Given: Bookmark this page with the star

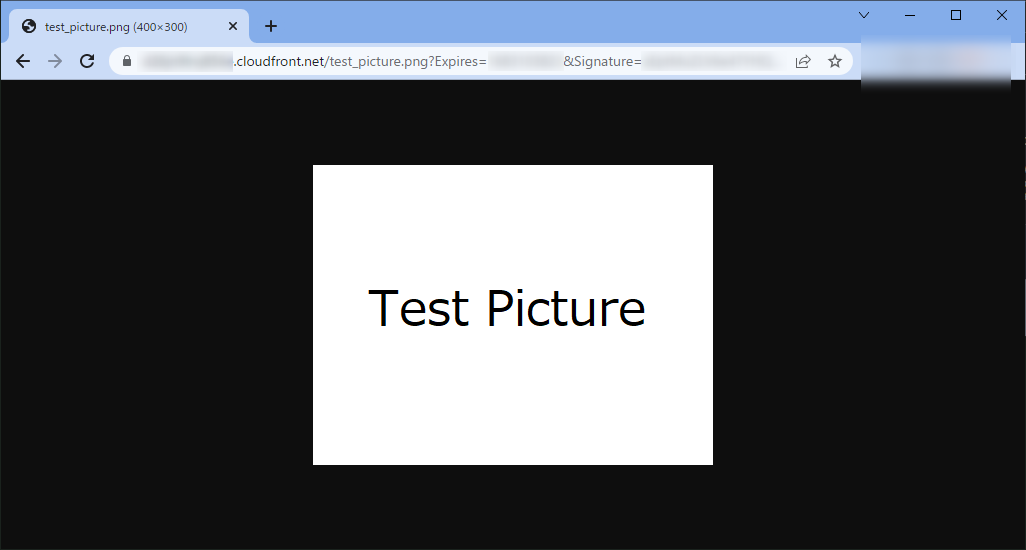Looking at the screenshot, I should coord(835,61).
